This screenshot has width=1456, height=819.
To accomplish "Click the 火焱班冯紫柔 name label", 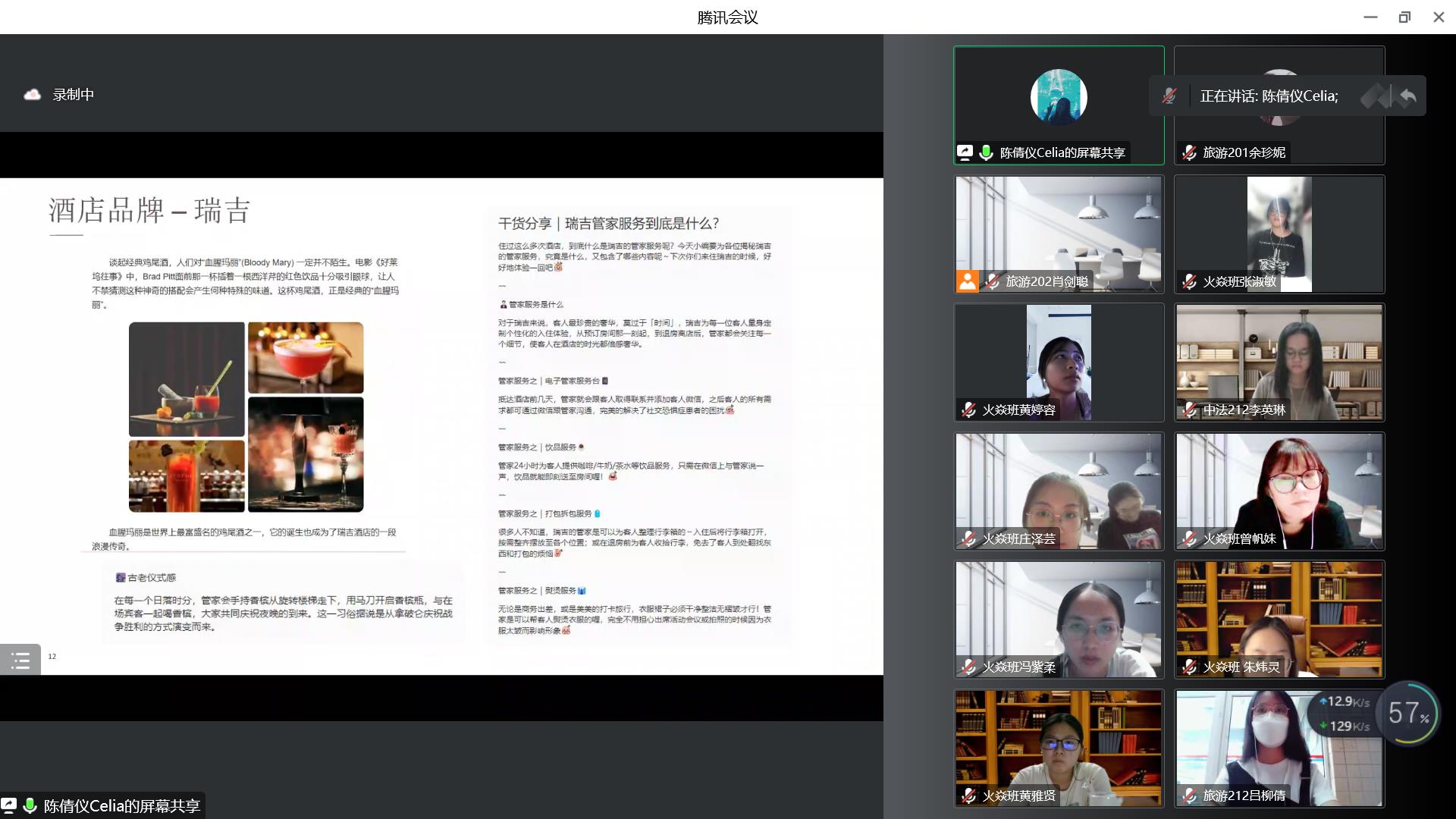I will [1018, 667].
